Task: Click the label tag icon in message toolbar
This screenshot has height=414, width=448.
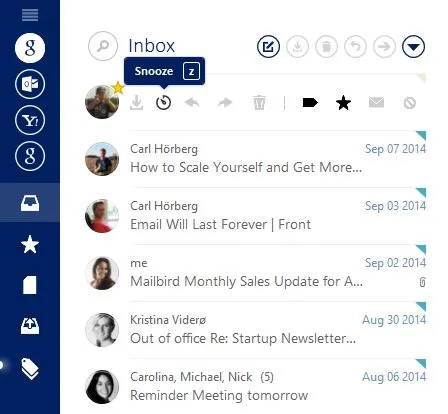Action: click(x=310, y=103)
